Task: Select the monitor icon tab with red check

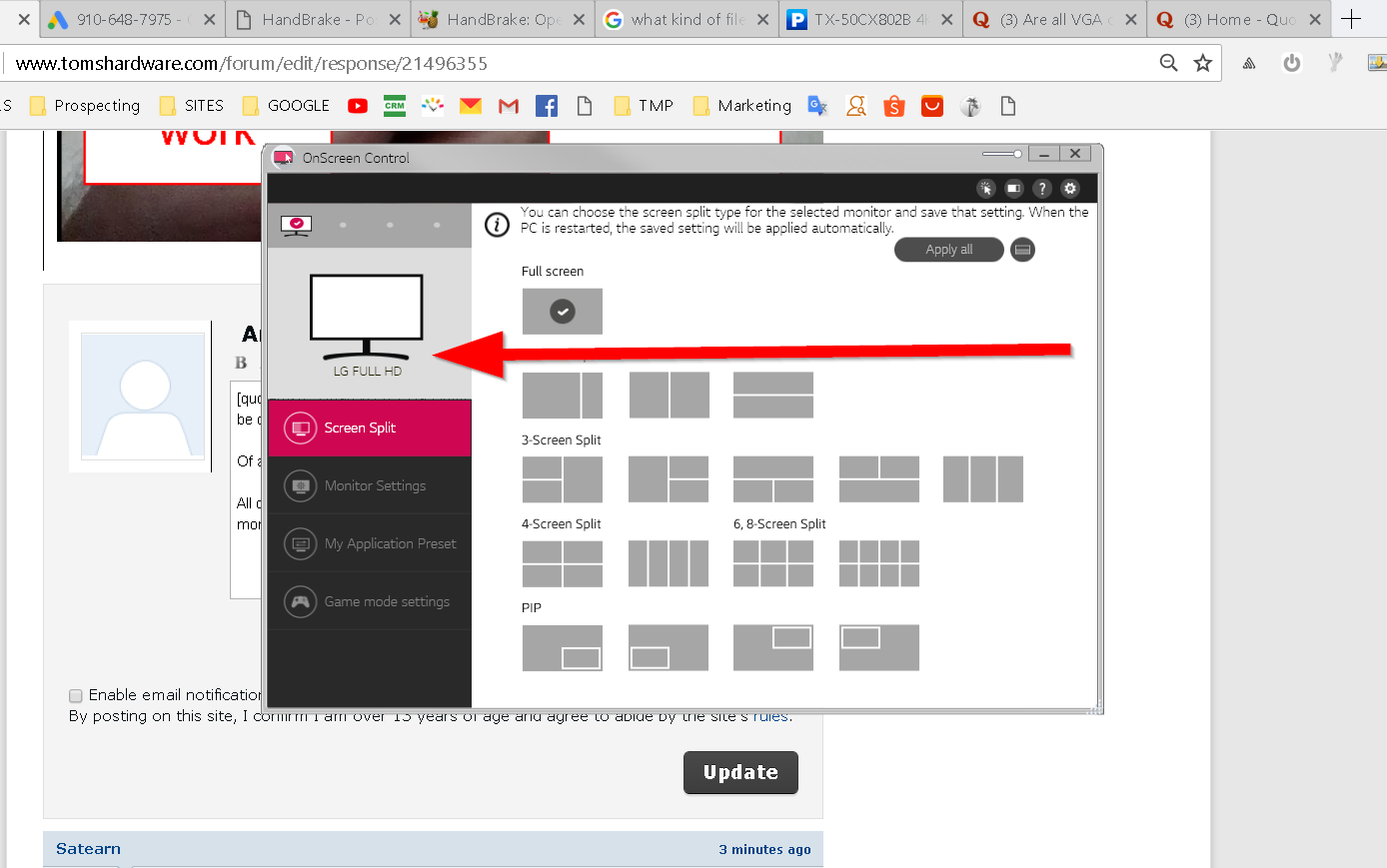Action: click(x=296, y=226)
